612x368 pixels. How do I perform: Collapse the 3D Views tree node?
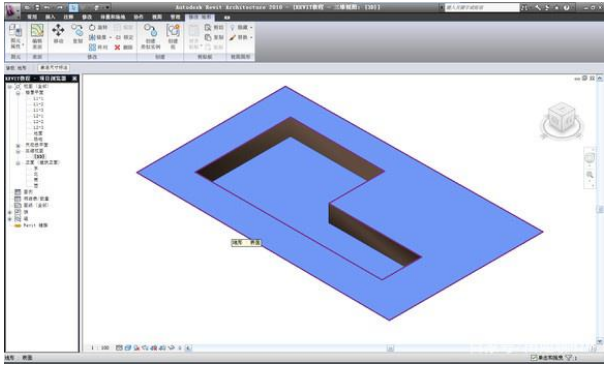click(x=18, y=151)
